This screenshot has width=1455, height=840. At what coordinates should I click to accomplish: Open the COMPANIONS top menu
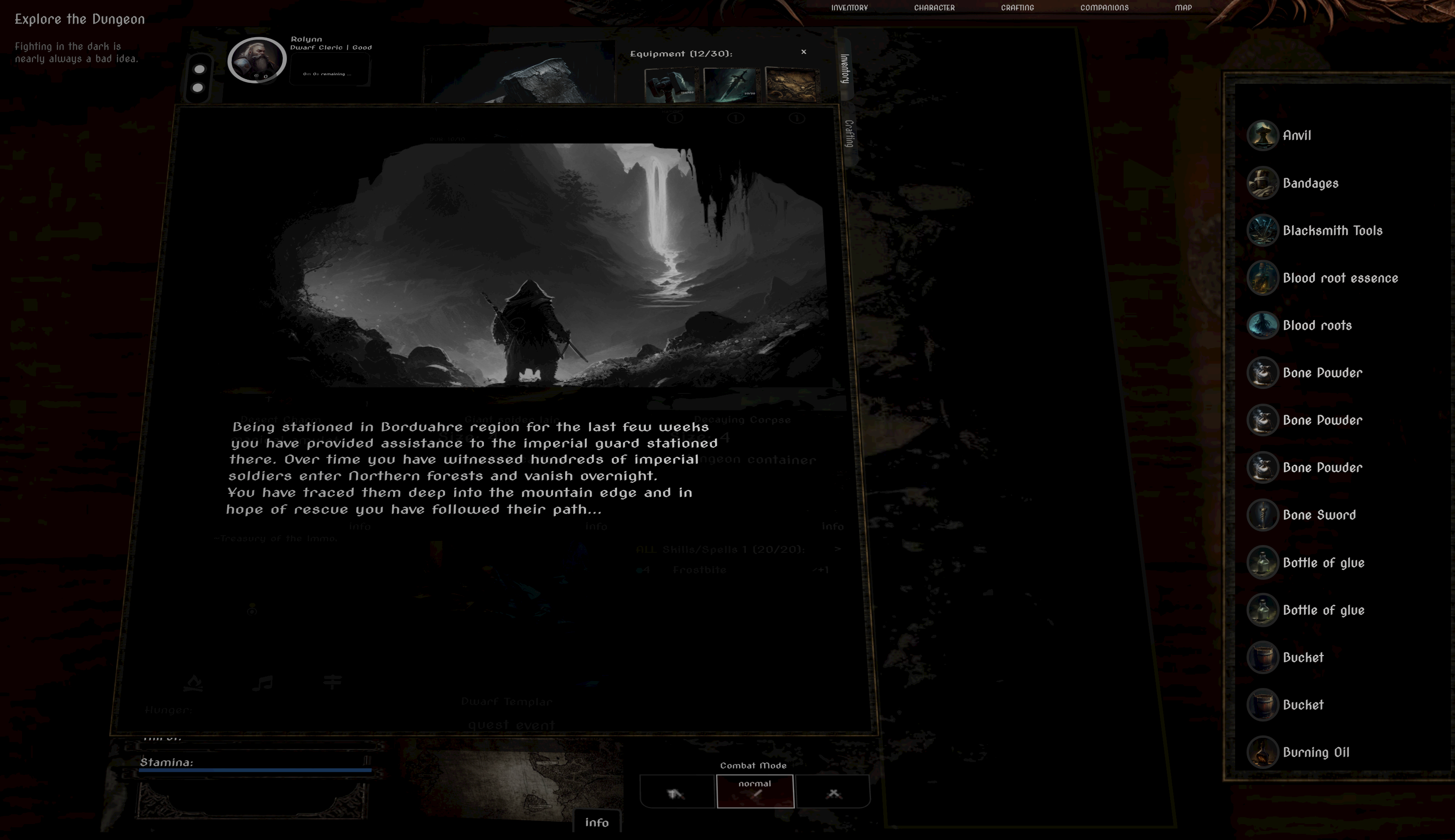point(1104,7)
